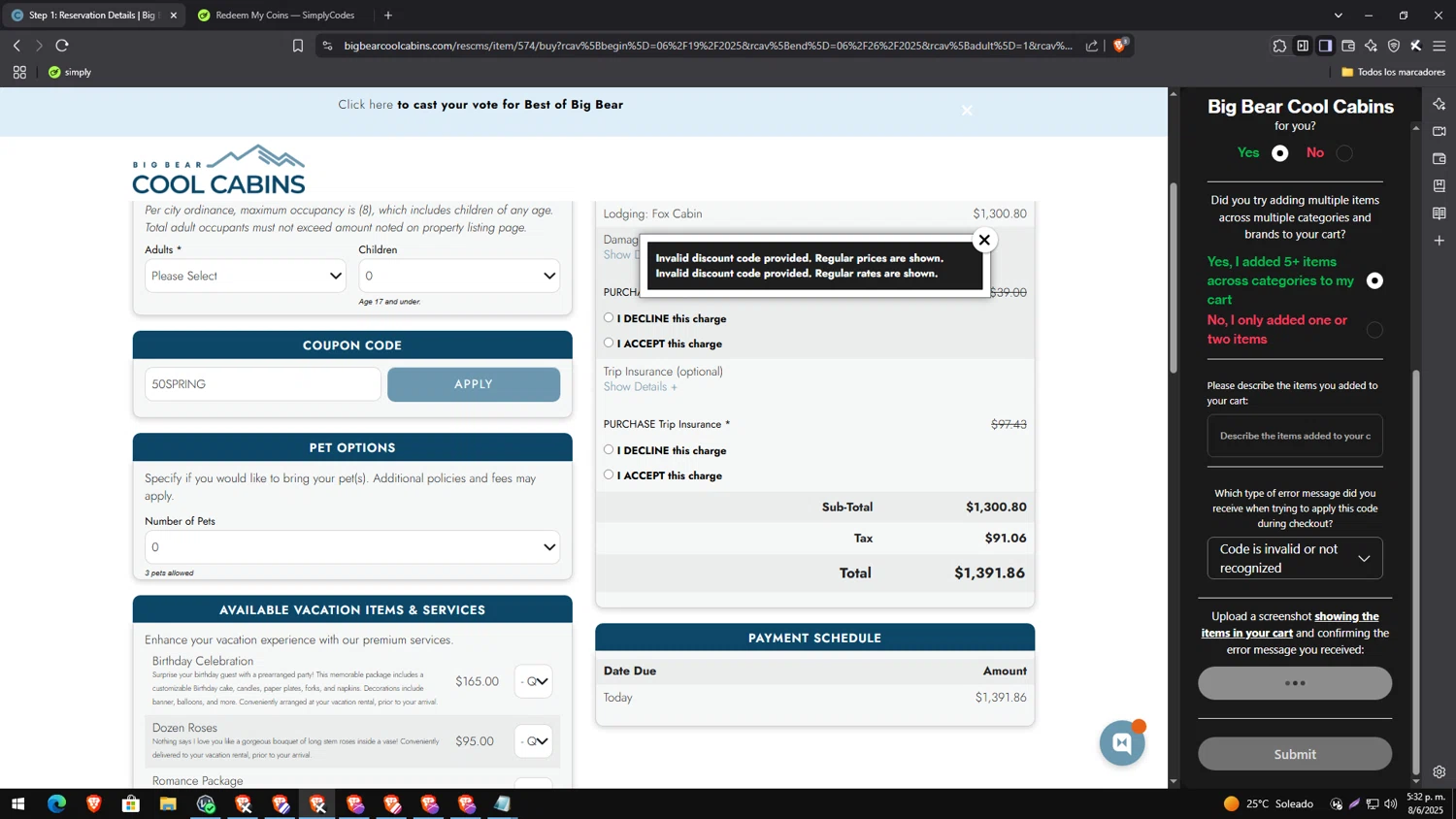This screenshot has height=819, width=1456.
Task: Share this page via the share icon
Action: 1092,46
